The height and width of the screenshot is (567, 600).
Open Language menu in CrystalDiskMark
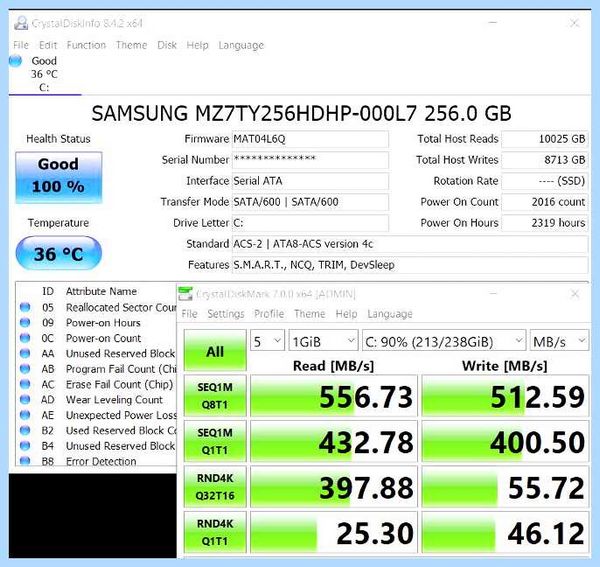(x=390, y=314)
